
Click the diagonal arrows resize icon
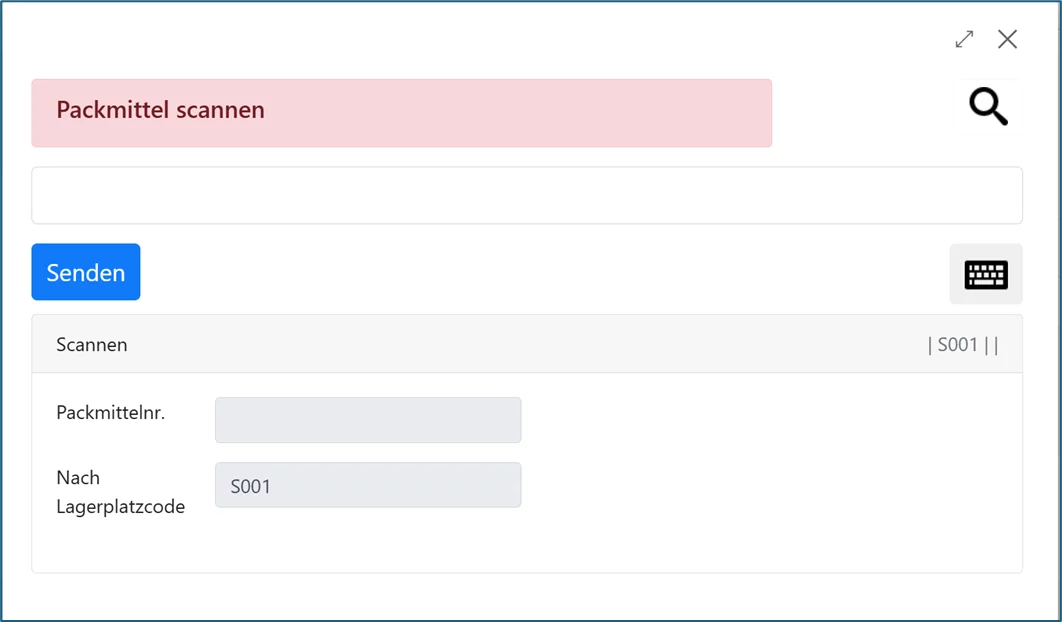[x=964, y=39]
